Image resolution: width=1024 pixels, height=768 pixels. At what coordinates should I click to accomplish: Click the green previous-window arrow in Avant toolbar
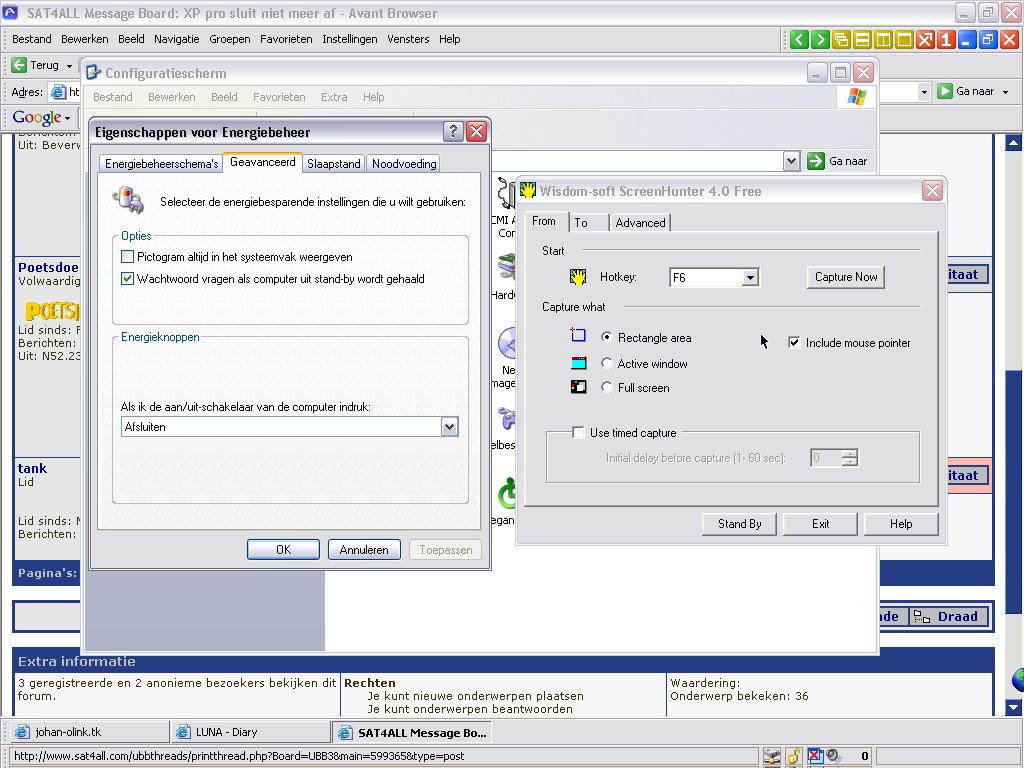pos(799,40)
